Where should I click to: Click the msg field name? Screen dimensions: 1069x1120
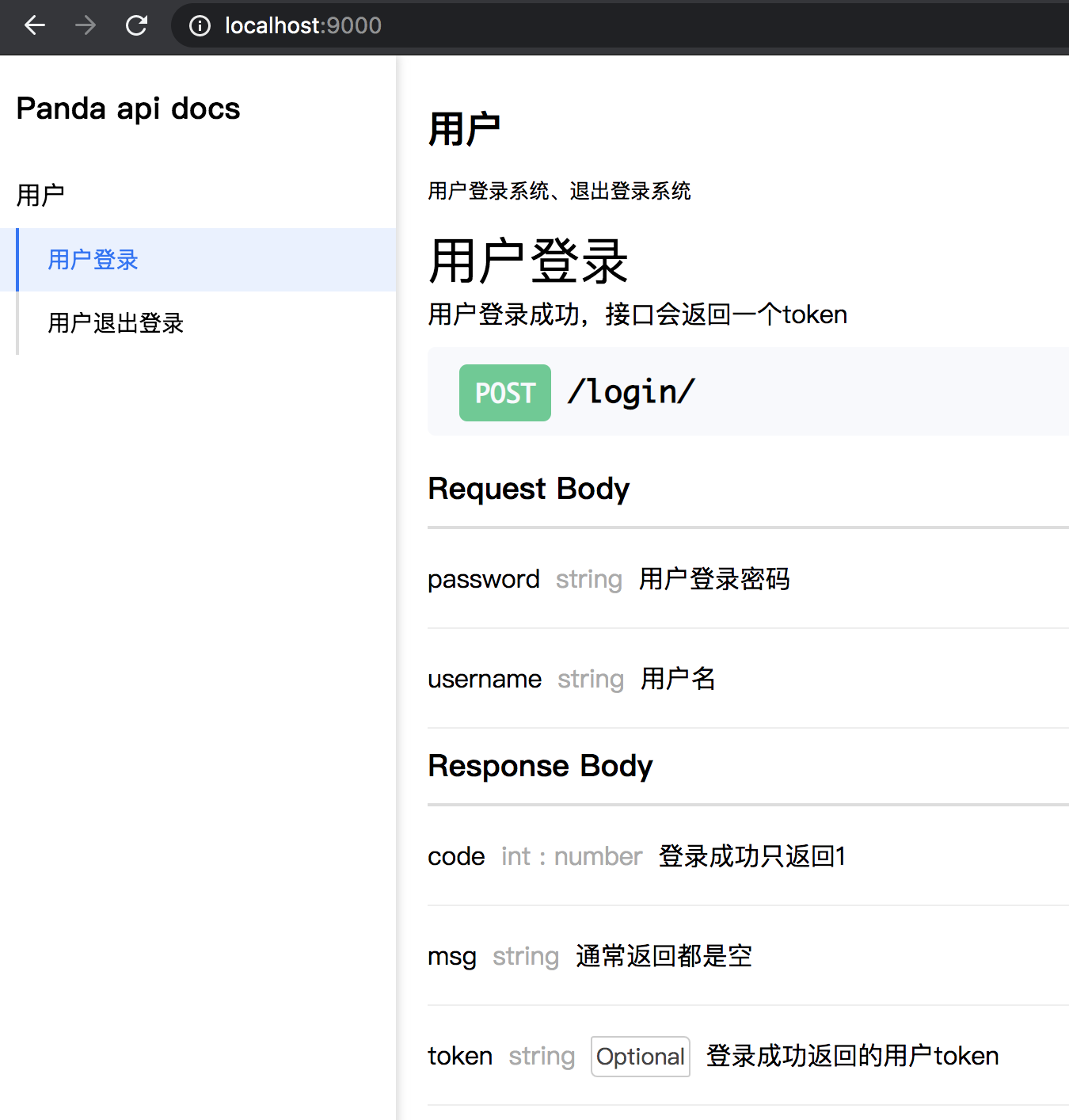[451, 956]
